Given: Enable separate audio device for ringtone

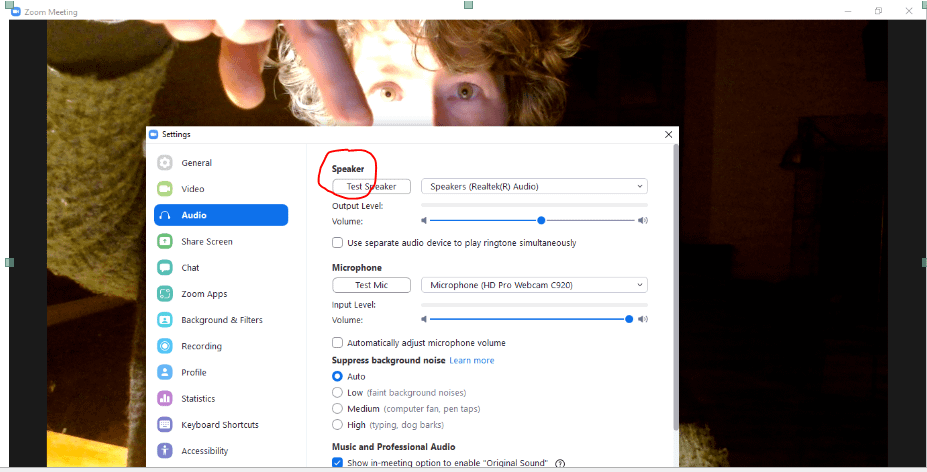Looking at the screenshot, I should pyautogui.click(x=338, y=243).
